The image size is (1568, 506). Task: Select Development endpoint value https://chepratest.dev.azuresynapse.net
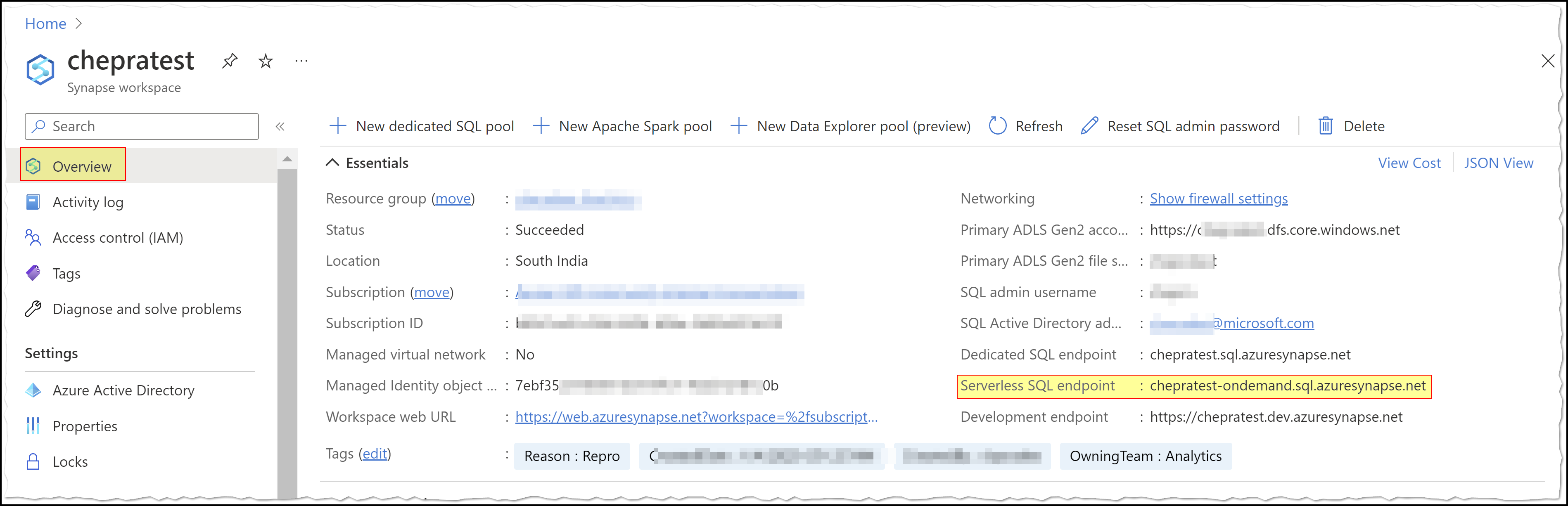click(x=1276, y=417)
